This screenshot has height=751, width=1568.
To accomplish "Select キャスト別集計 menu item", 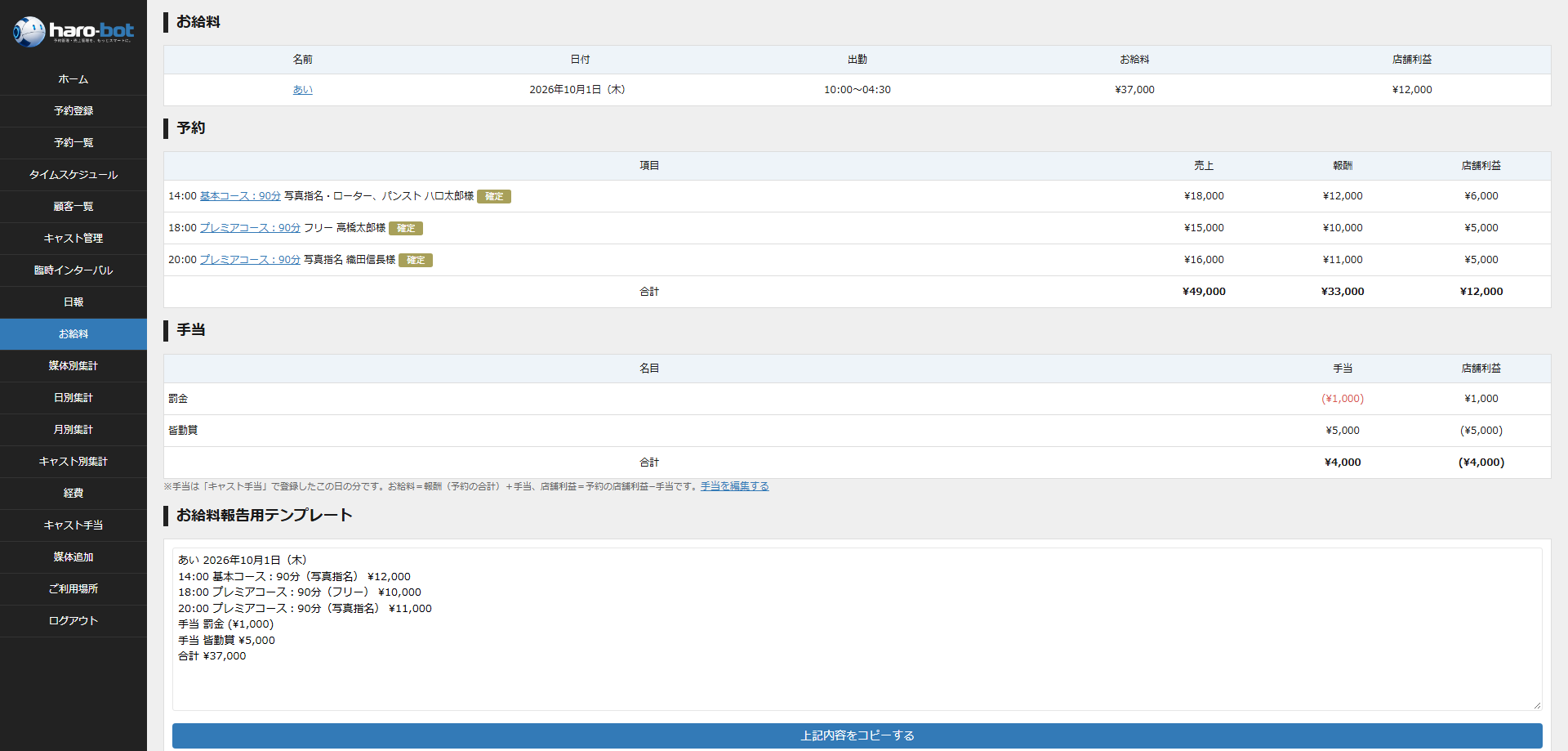I will (x=73, y=462).
